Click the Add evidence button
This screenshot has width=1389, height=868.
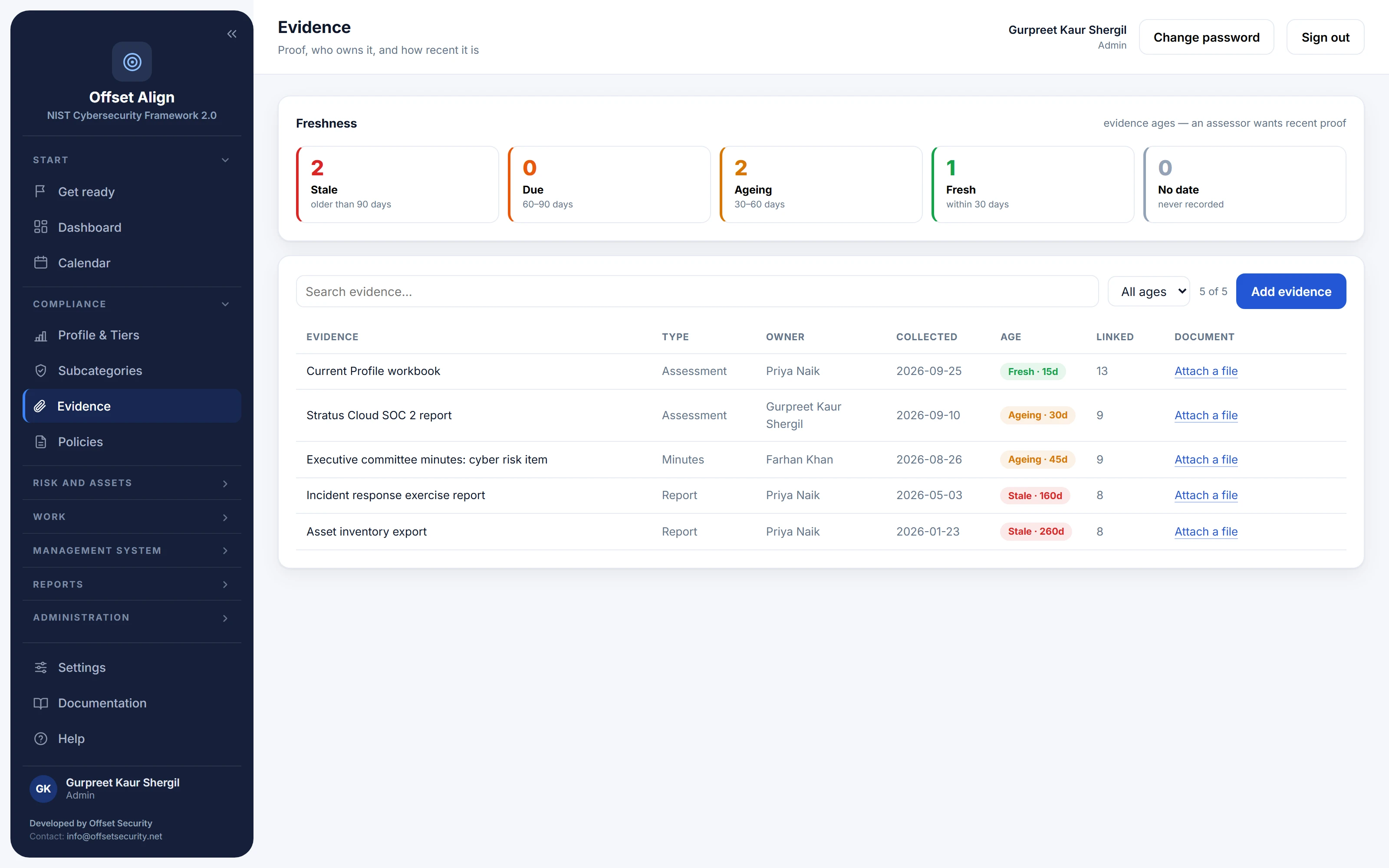(x=1291, y=291)
